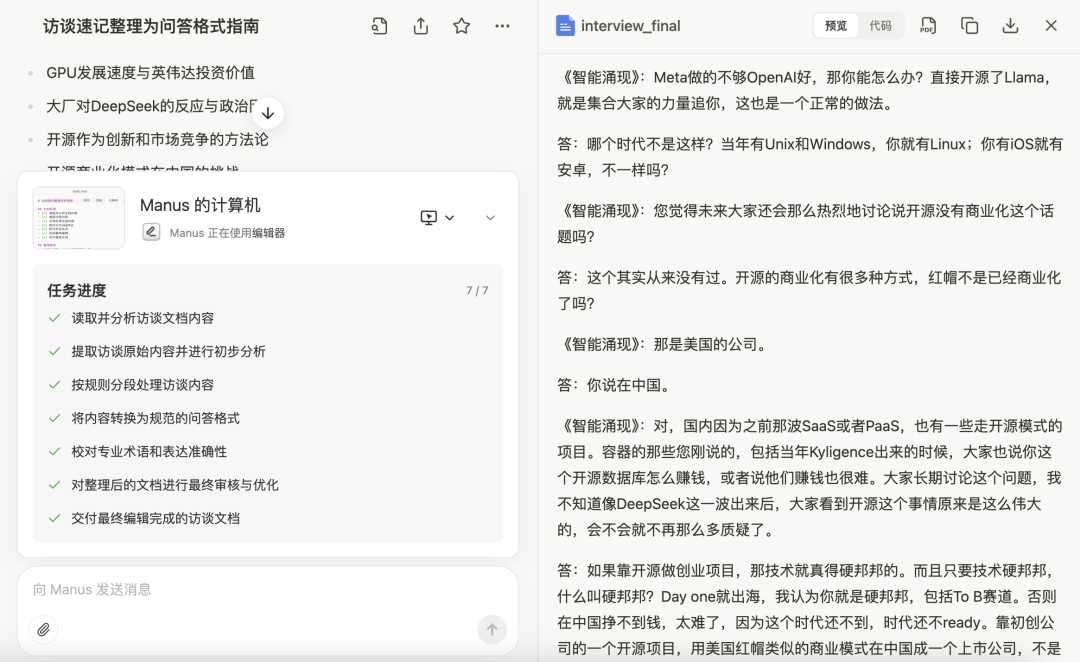
Task: Export the document as PDF
Action: 928,25
